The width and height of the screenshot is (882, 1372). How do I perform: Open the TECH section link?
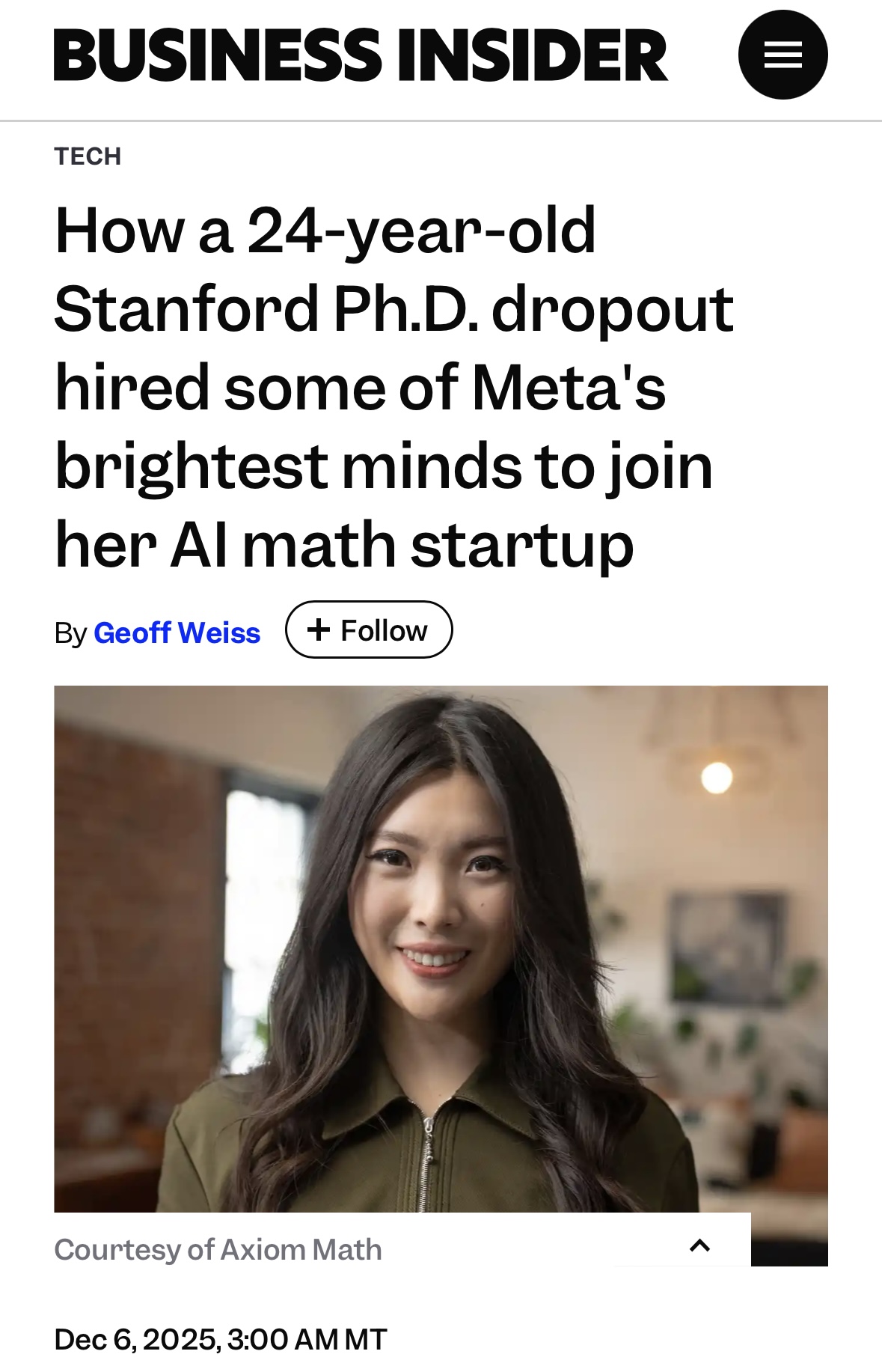coord(88,156)
